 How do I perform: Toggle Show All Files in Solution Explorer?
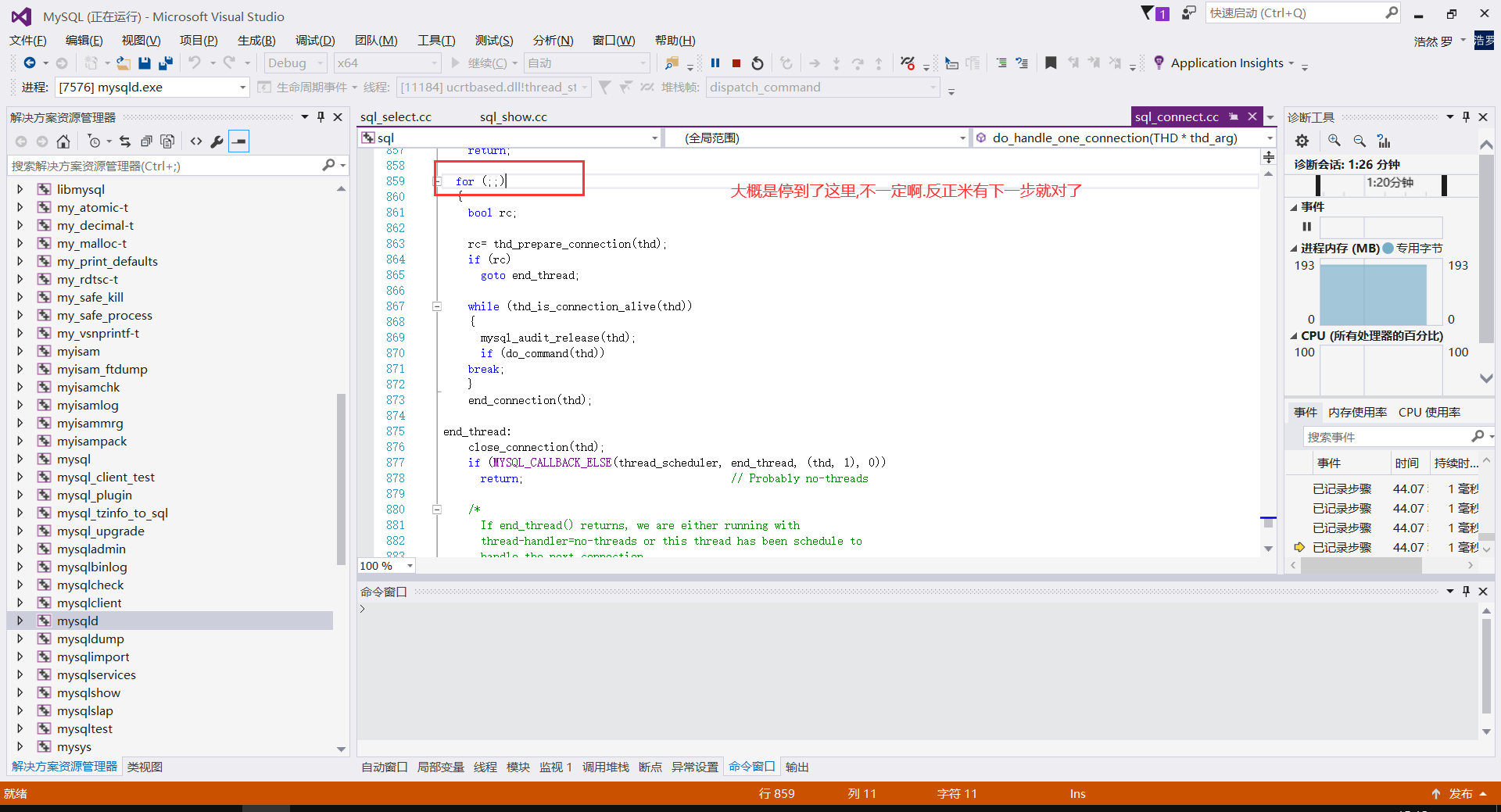pyautogui.click(x=167, y=141)
